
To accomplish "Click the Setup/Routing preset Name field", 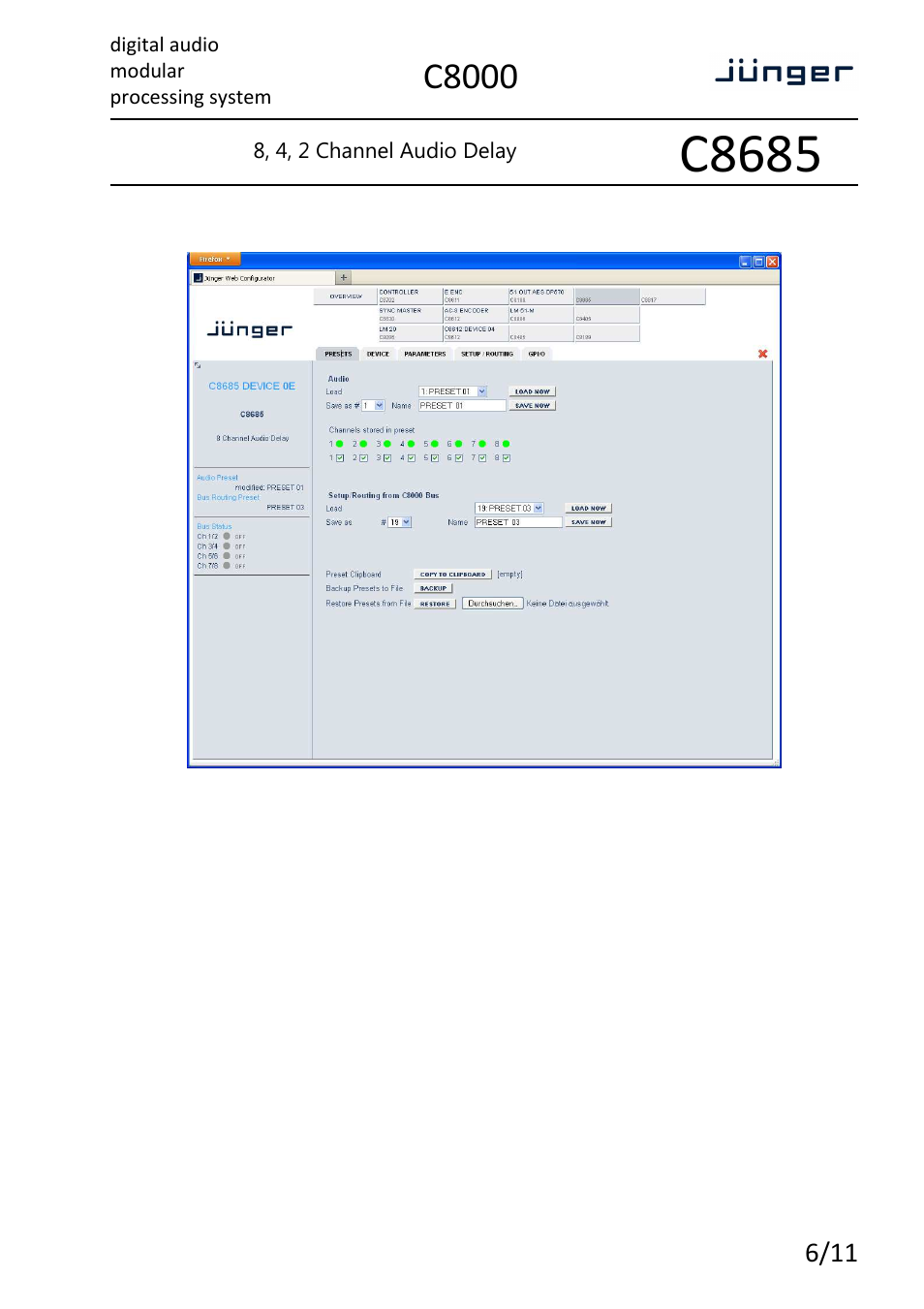I will click(518, 522).
